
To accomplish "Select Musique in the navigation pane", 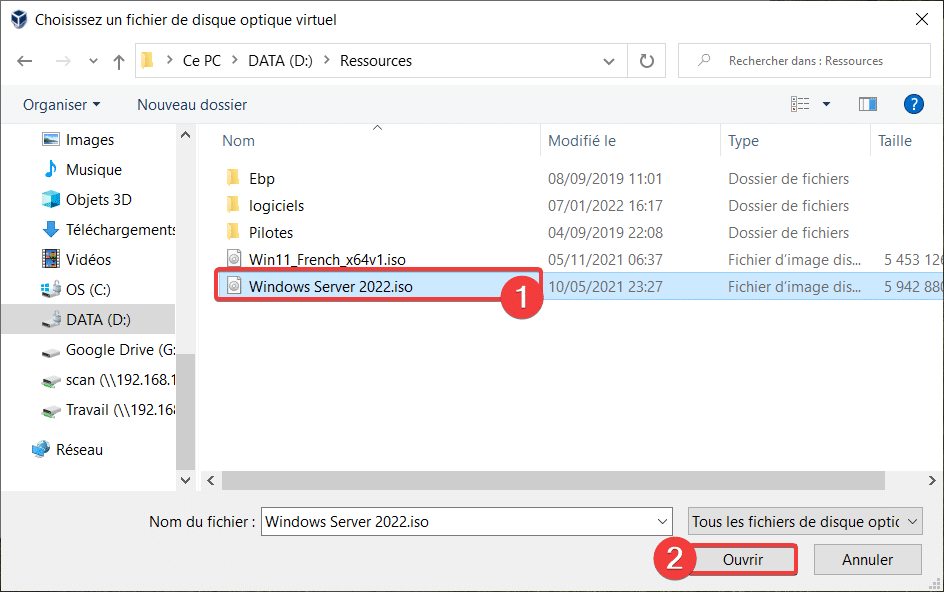I will click(94, 170).
